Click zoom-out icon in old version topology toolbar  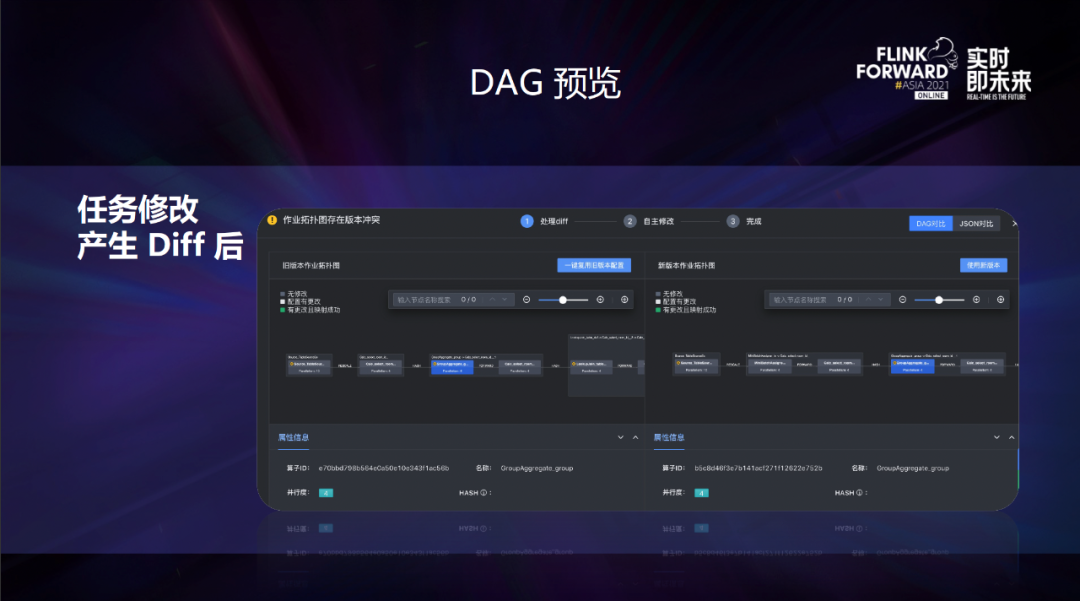point(526,299)
